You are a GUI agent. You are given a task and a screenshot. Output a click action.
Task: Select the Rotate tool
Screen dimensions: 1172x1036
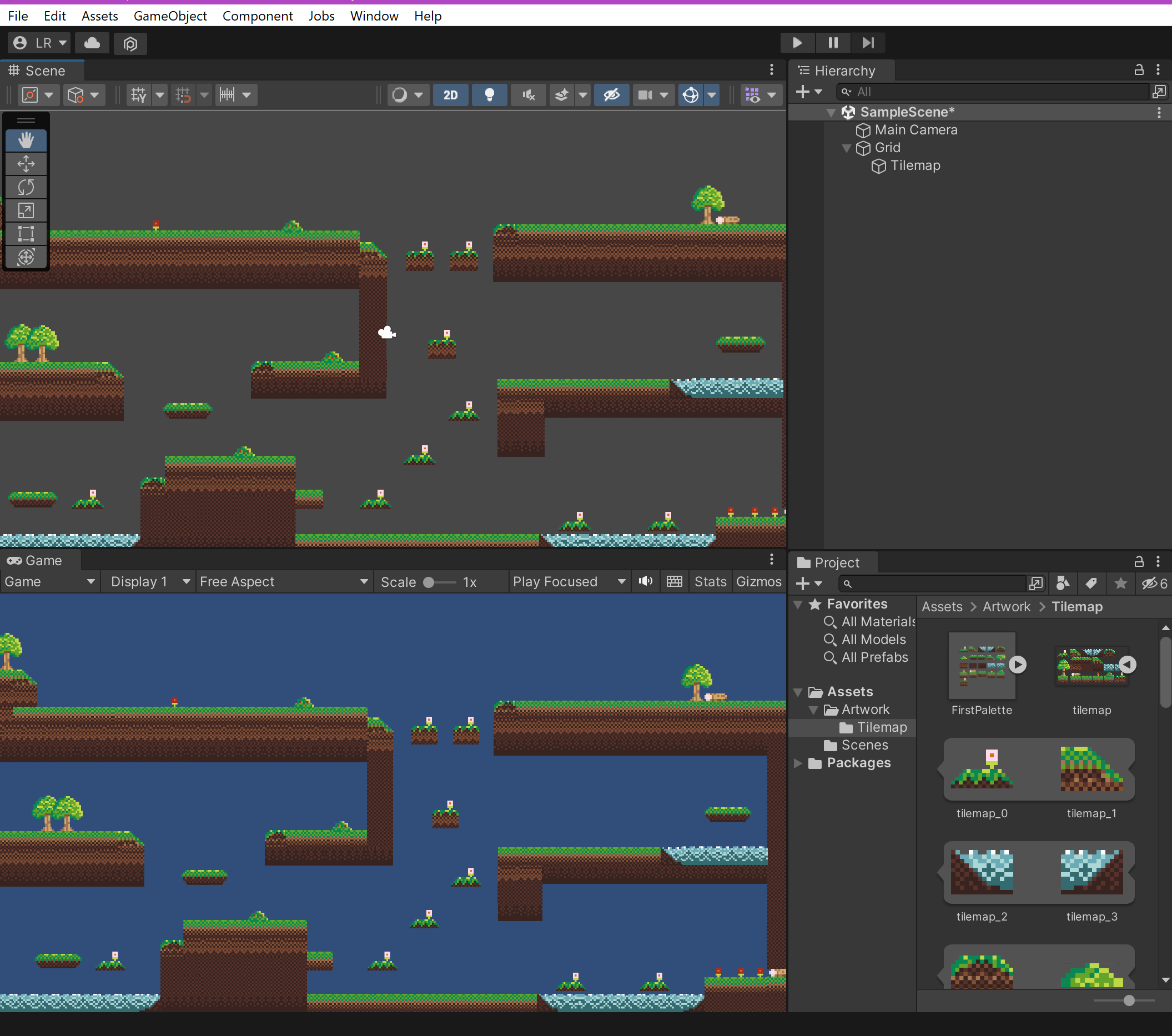point(26,187)
